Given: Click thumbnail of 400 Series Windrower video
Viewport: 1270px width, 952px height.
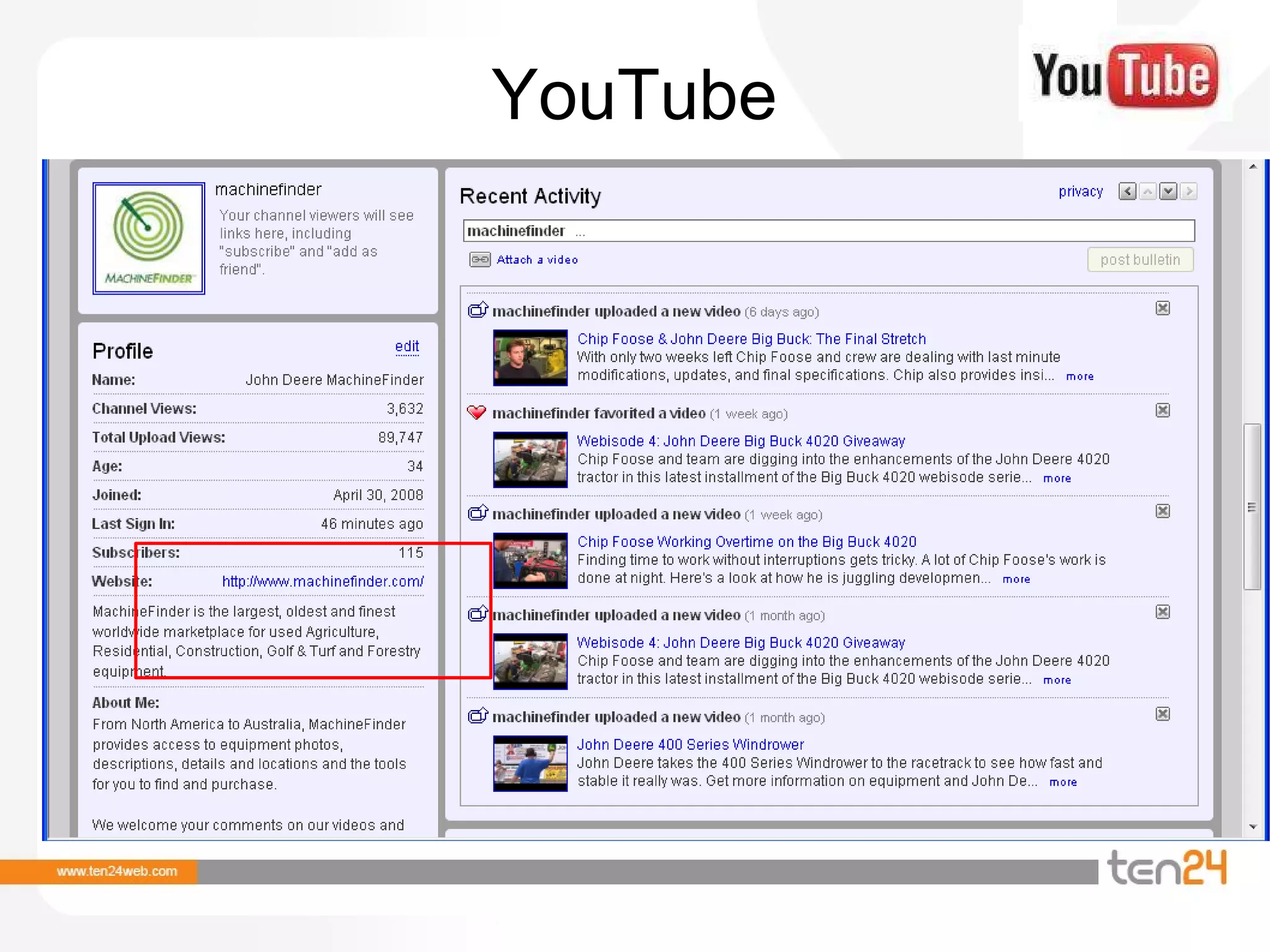Looking at the screenshot, I should click(x=530, y=763).
